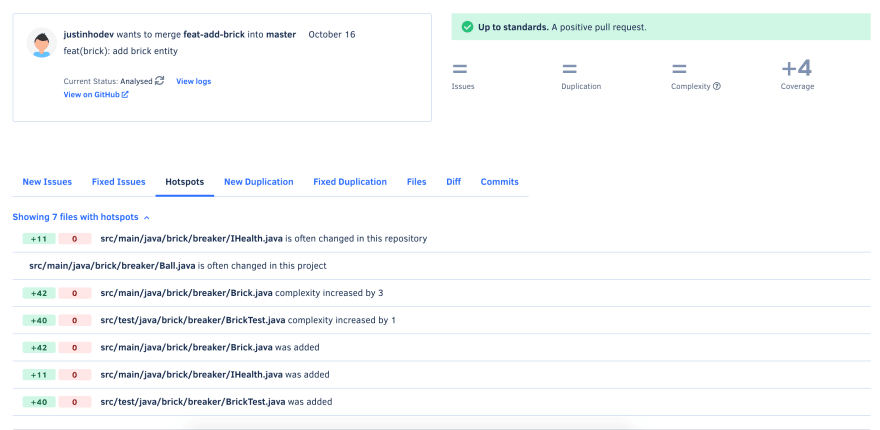The height and width of the screenshot is (430, 880).
Task: Click the Current Status: Analysed label
Action: click(108, 81)
